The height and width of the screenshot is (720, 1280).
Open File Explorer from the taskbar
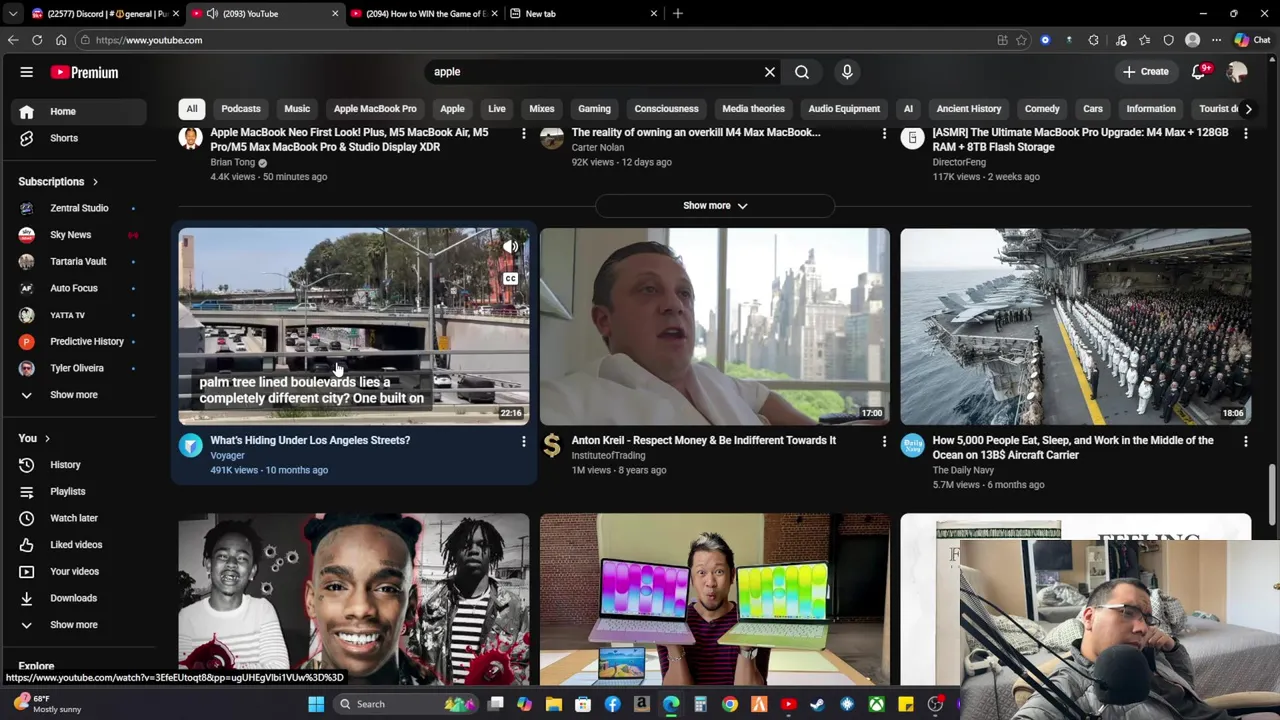click(554, 704)
